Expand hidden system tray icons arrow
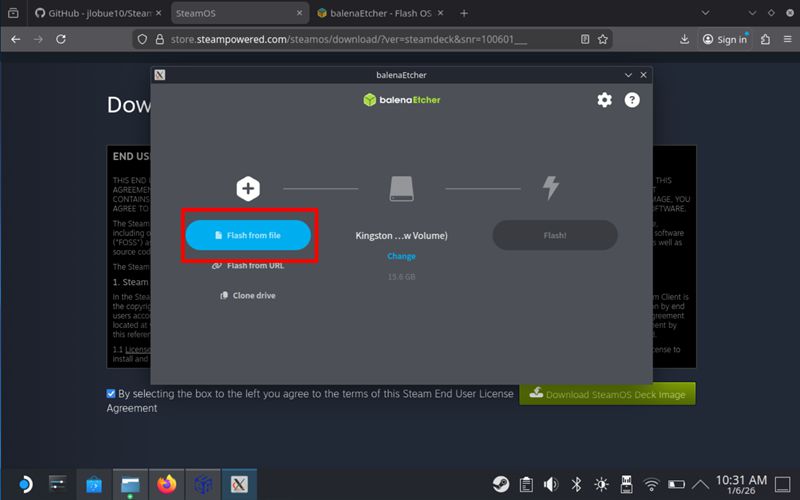This screenshot has width=800, height=500. tap(701, 484)
